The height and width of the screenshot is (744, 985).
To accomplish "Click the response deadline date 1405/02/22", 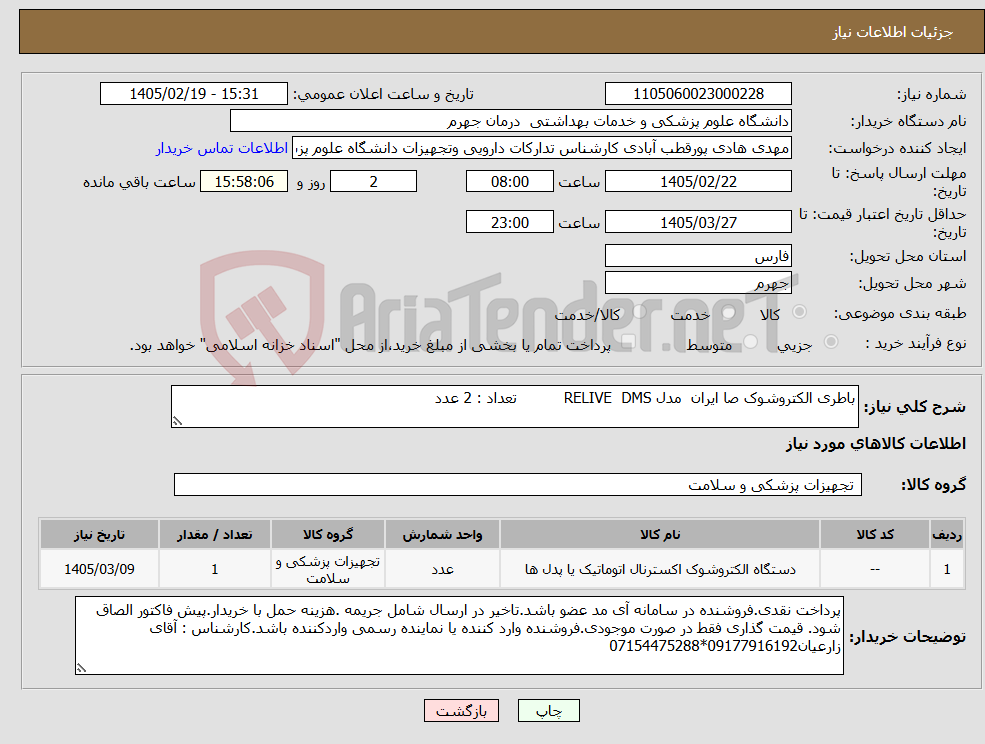I will (x=698, y=182).
